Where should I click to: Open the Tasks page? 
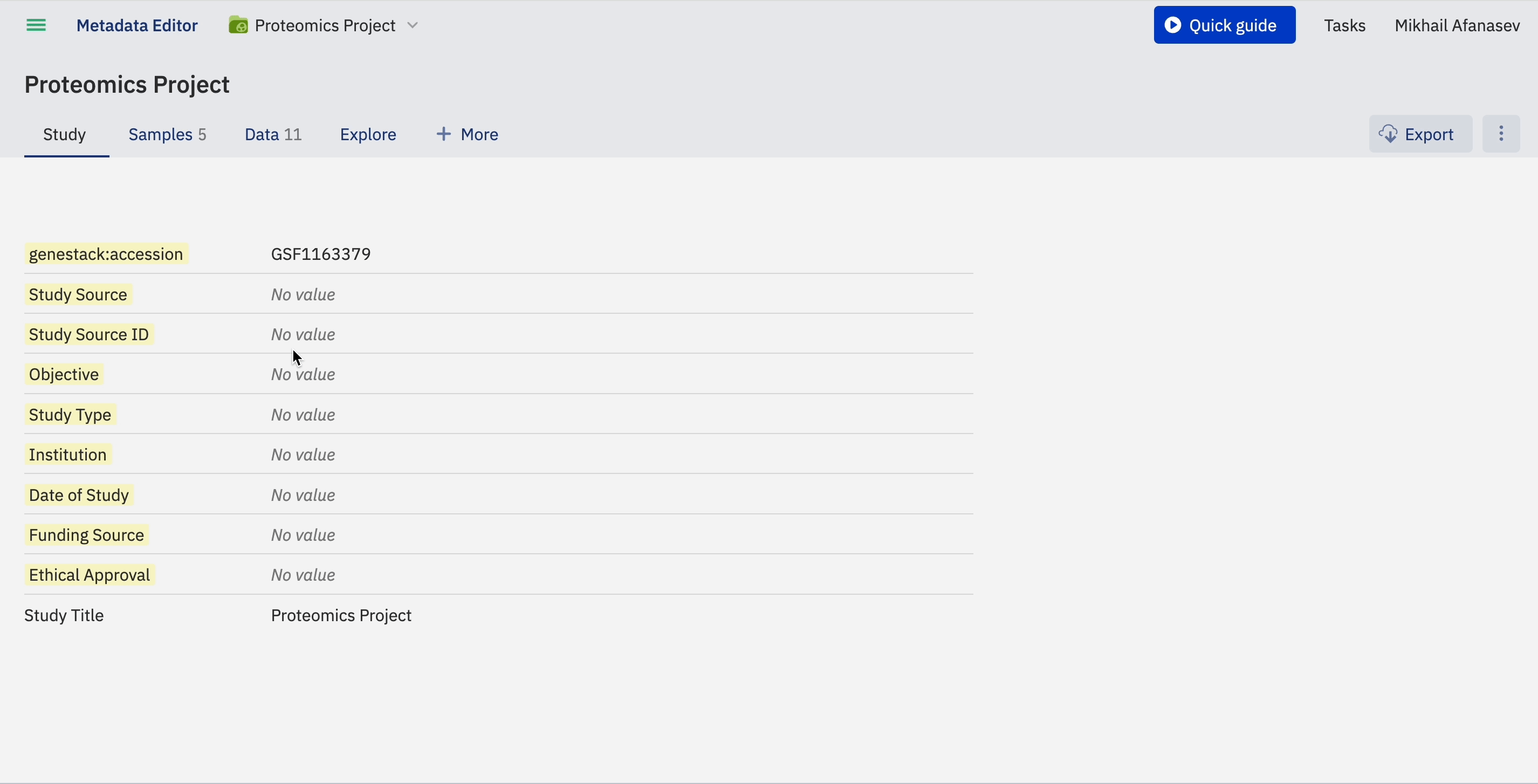[x=1344, y=25]
